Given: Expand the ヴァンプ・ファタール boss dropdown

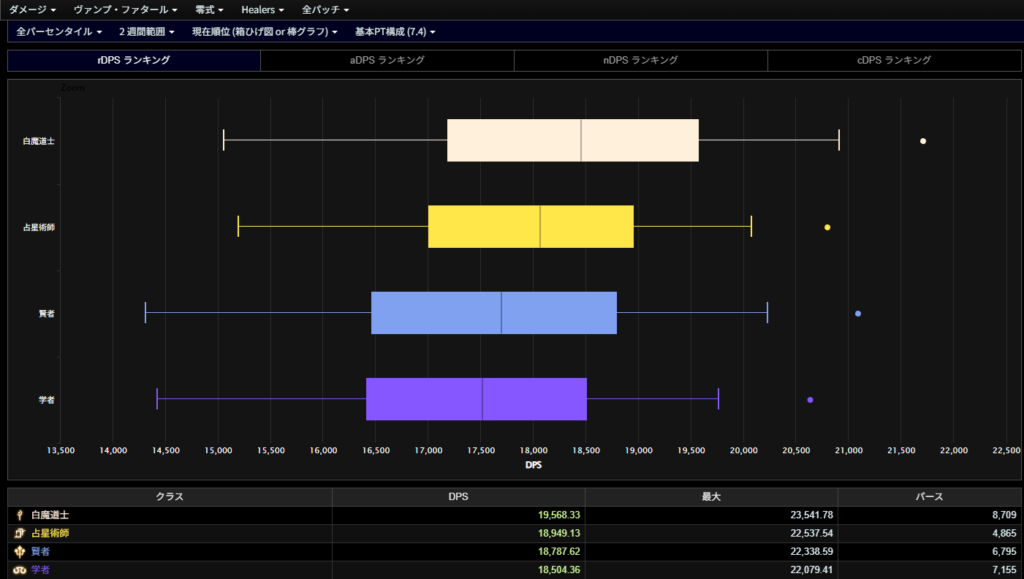Looking at the screenshot, I should (126, 9).
